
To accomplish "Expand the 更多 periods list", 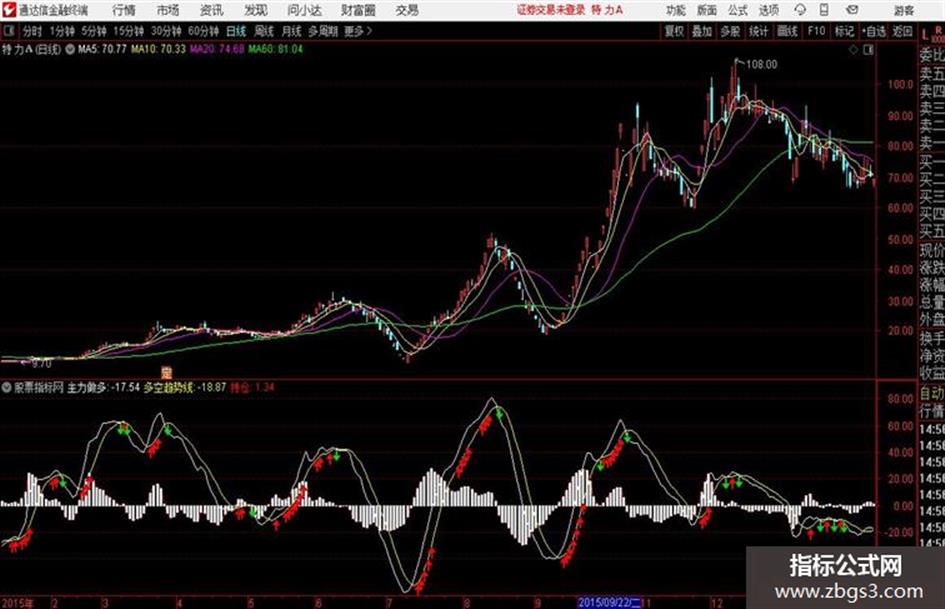I will (x=358, y=31).
